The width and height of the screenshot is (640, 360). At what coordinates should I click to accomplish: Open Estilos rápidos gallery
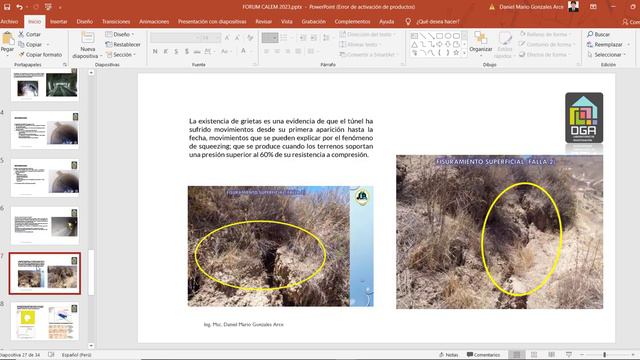tap(504, 45)
